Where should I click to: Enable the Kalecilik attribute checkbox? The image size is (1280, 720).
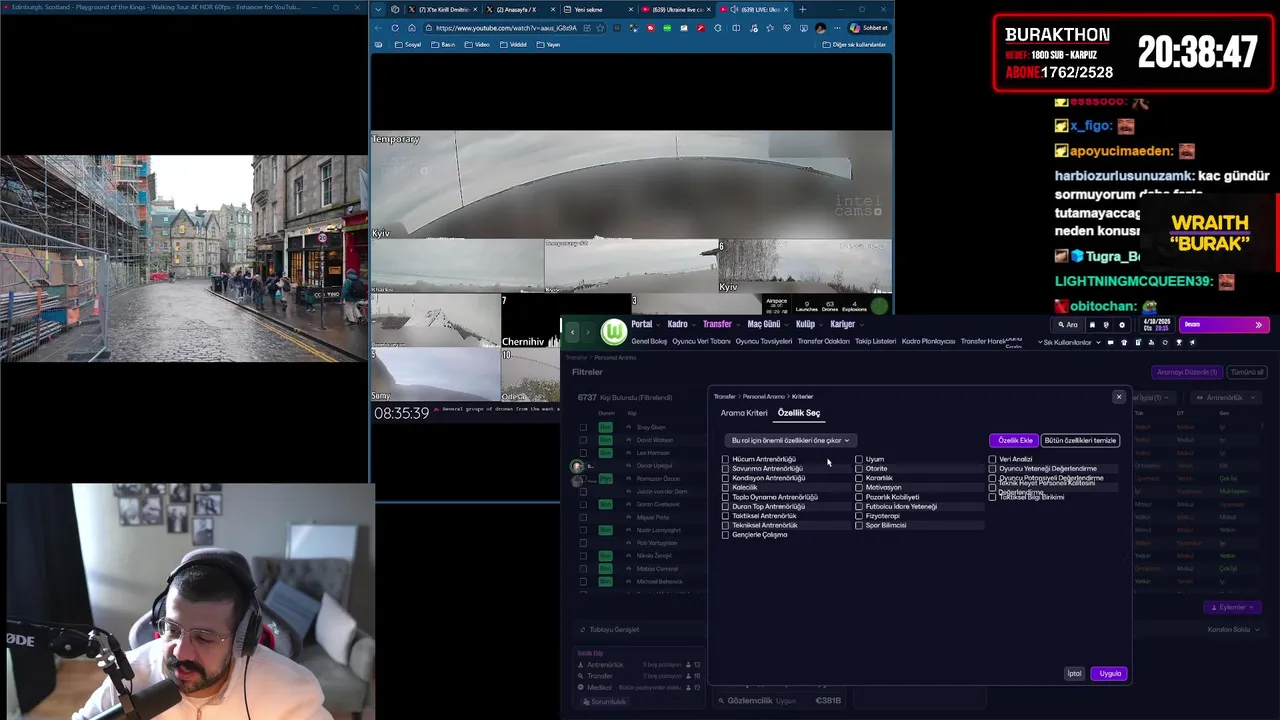(726, 487)
